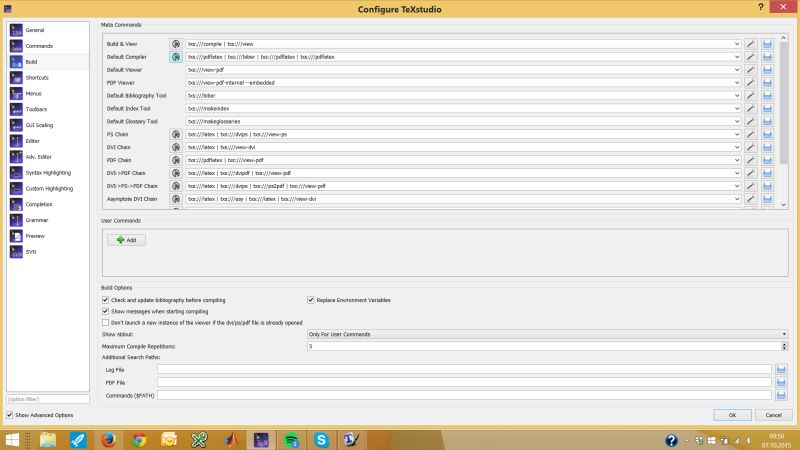800x450 pixels.
Task: Toggle Show messages when starting compiling
Action: tap(106, 311)
